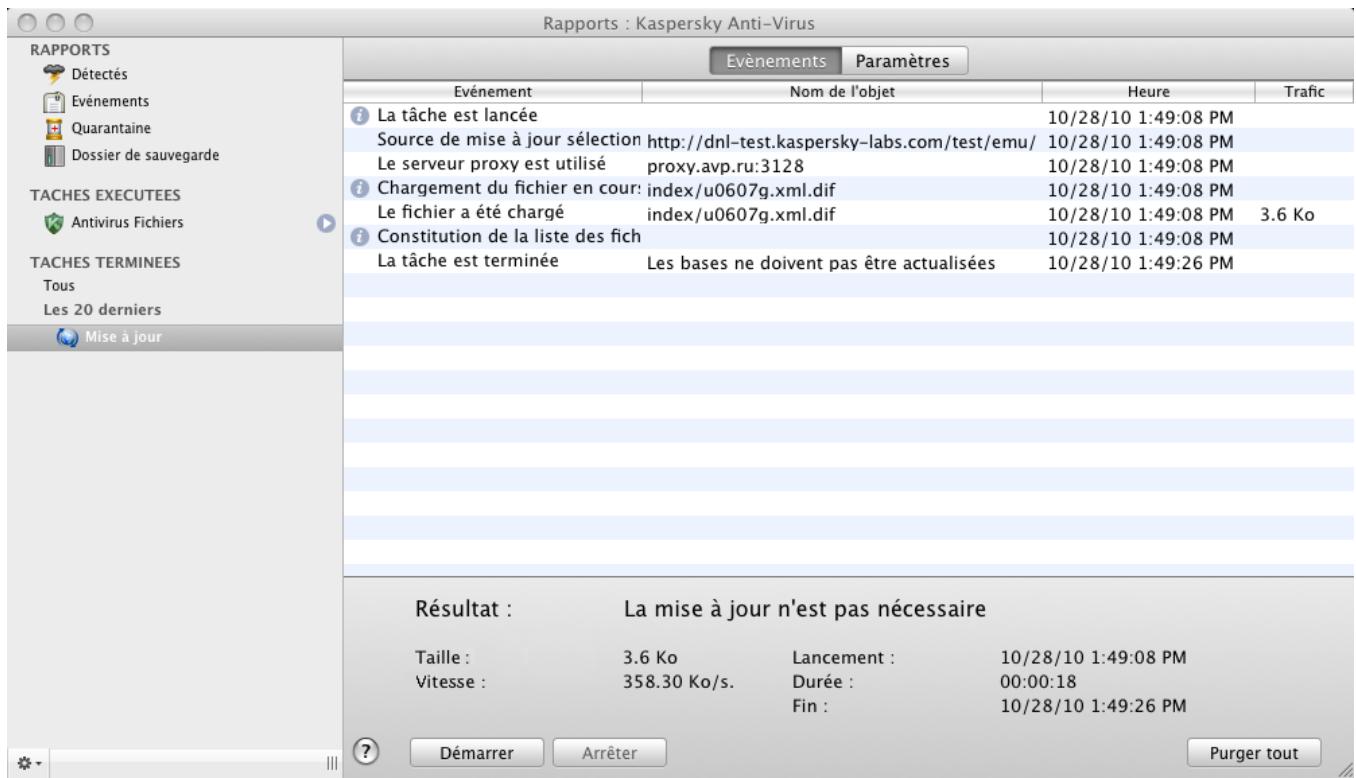Select the row 'La tâche est lancée'
The height and width of the screenshot is (778, 1356).
tap(850, 115)
